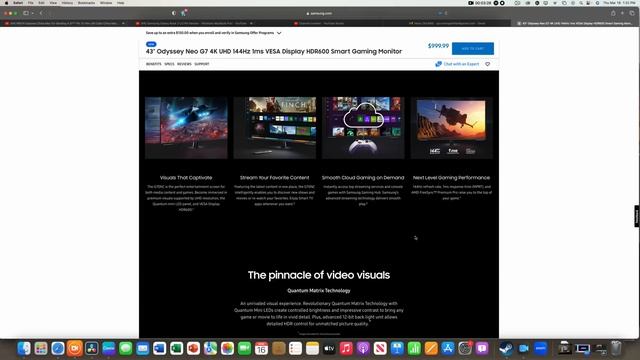
Task: Open Messages app in the dock
Action: [126, 348]
